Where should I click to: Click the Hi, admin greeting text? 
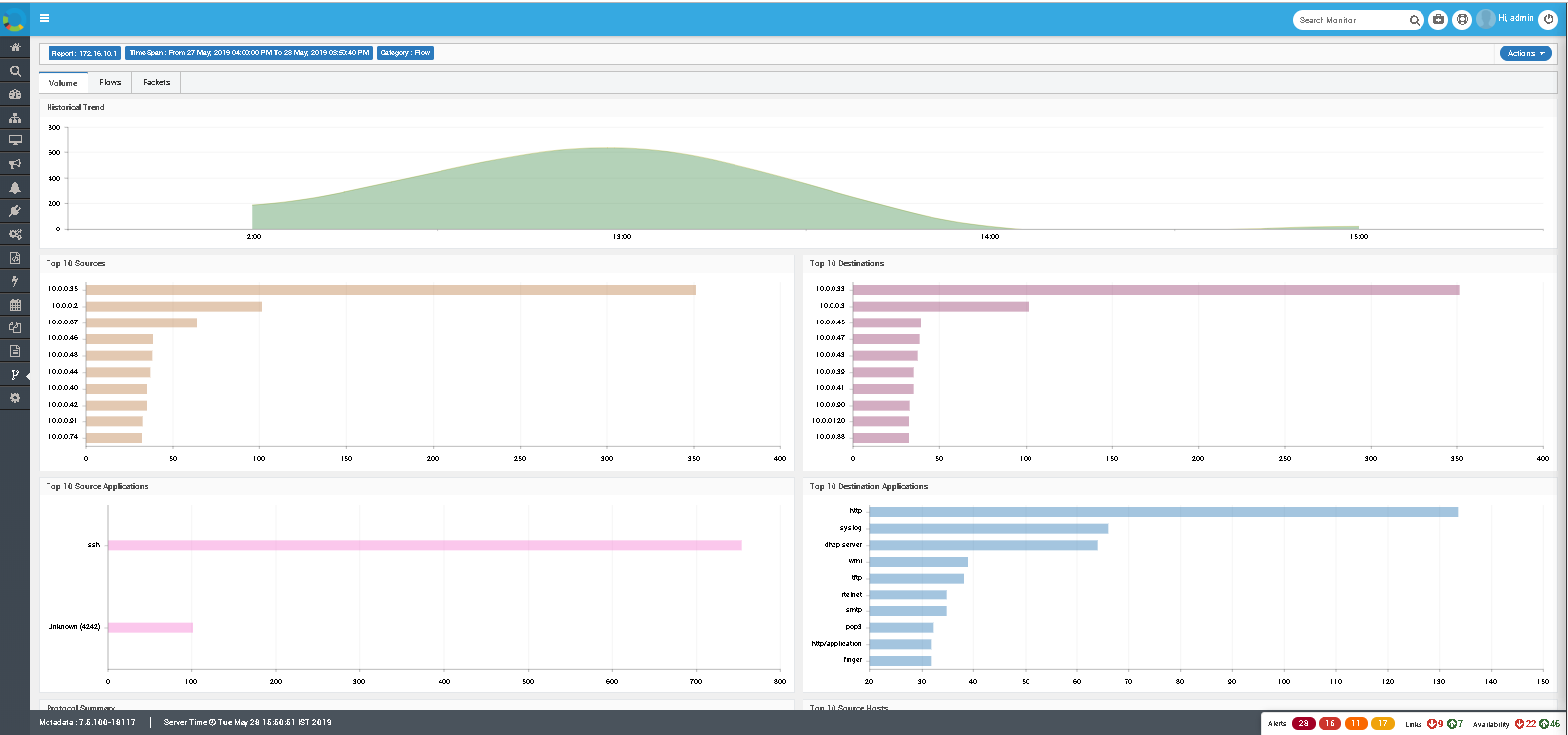click(1516, 18)
